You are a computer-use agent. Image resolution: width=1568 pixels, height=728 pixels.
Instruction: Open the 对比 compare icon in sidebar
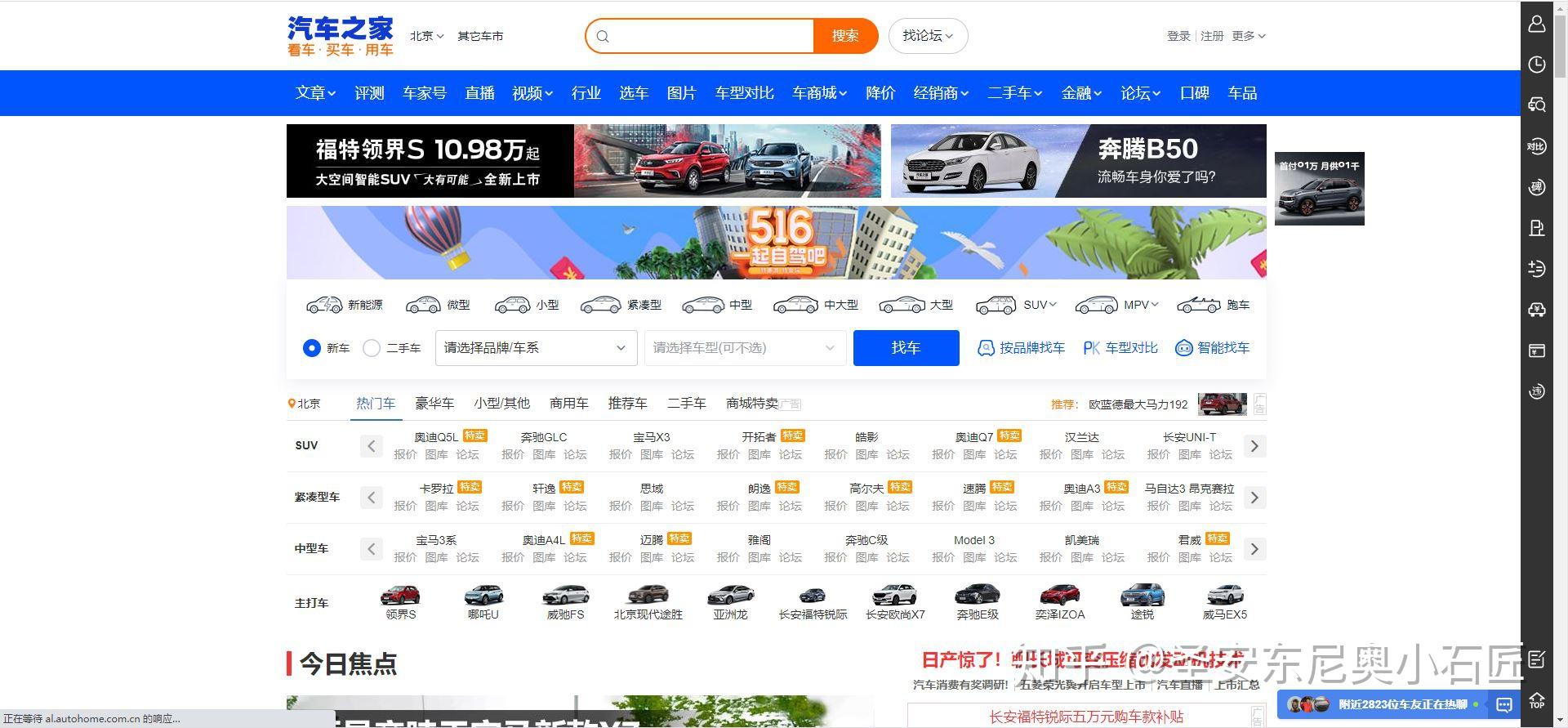tap(1536, 146)
